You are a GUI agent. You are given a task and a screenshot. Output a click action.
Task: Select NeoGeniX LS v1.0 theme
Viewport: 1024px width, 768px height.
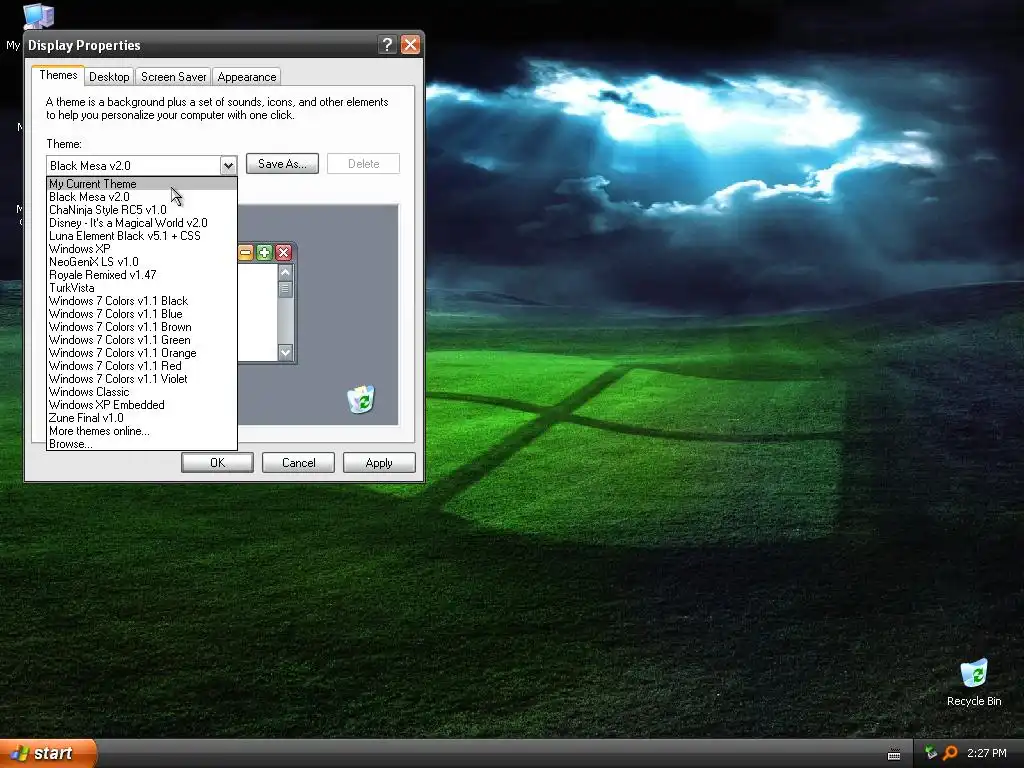point(142,262)
